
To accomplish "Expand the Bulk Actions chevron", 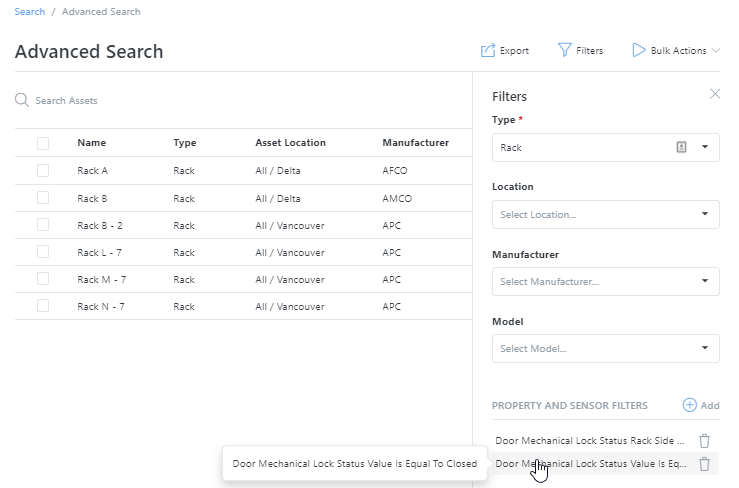I will click(715, 50).
